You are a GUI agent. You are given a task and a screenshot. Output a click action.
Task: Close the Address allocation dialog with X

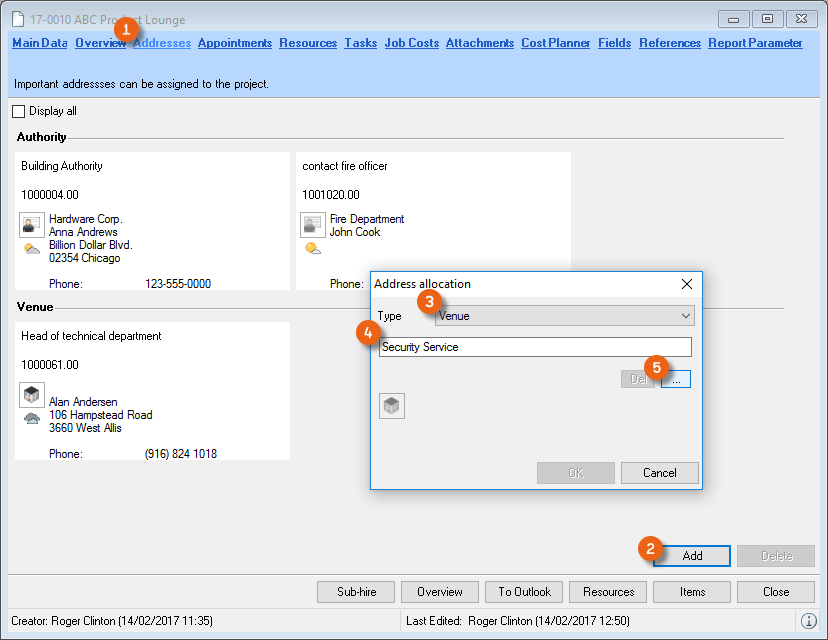687,284
